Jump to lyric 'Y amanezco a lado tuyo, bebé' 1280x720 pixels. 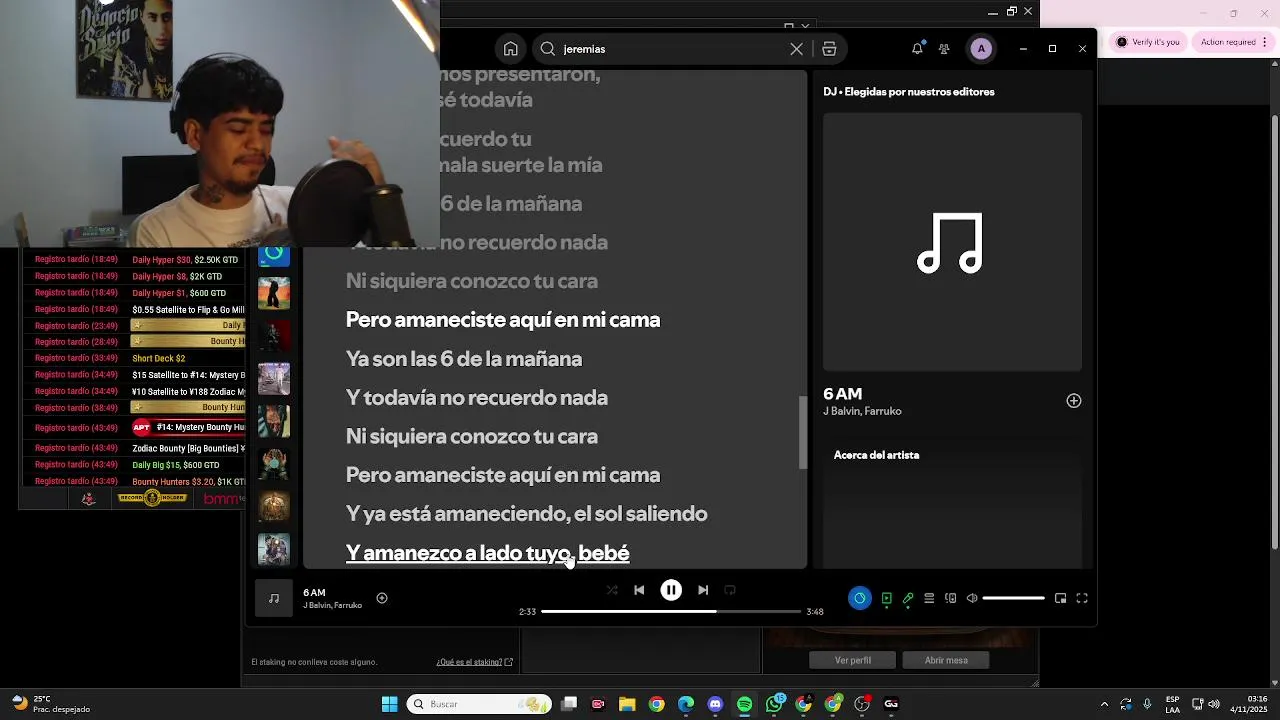click(488, 553)
